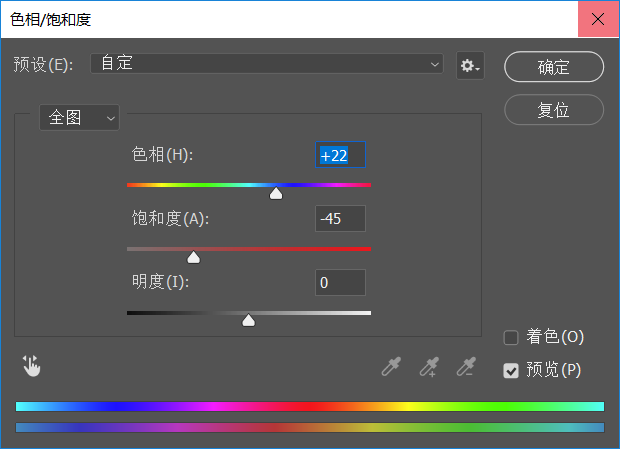This screenshot has width=620, height=449.
Task: Click the lower adjusted color spectrum bar
Action: (x=310, y=428)
